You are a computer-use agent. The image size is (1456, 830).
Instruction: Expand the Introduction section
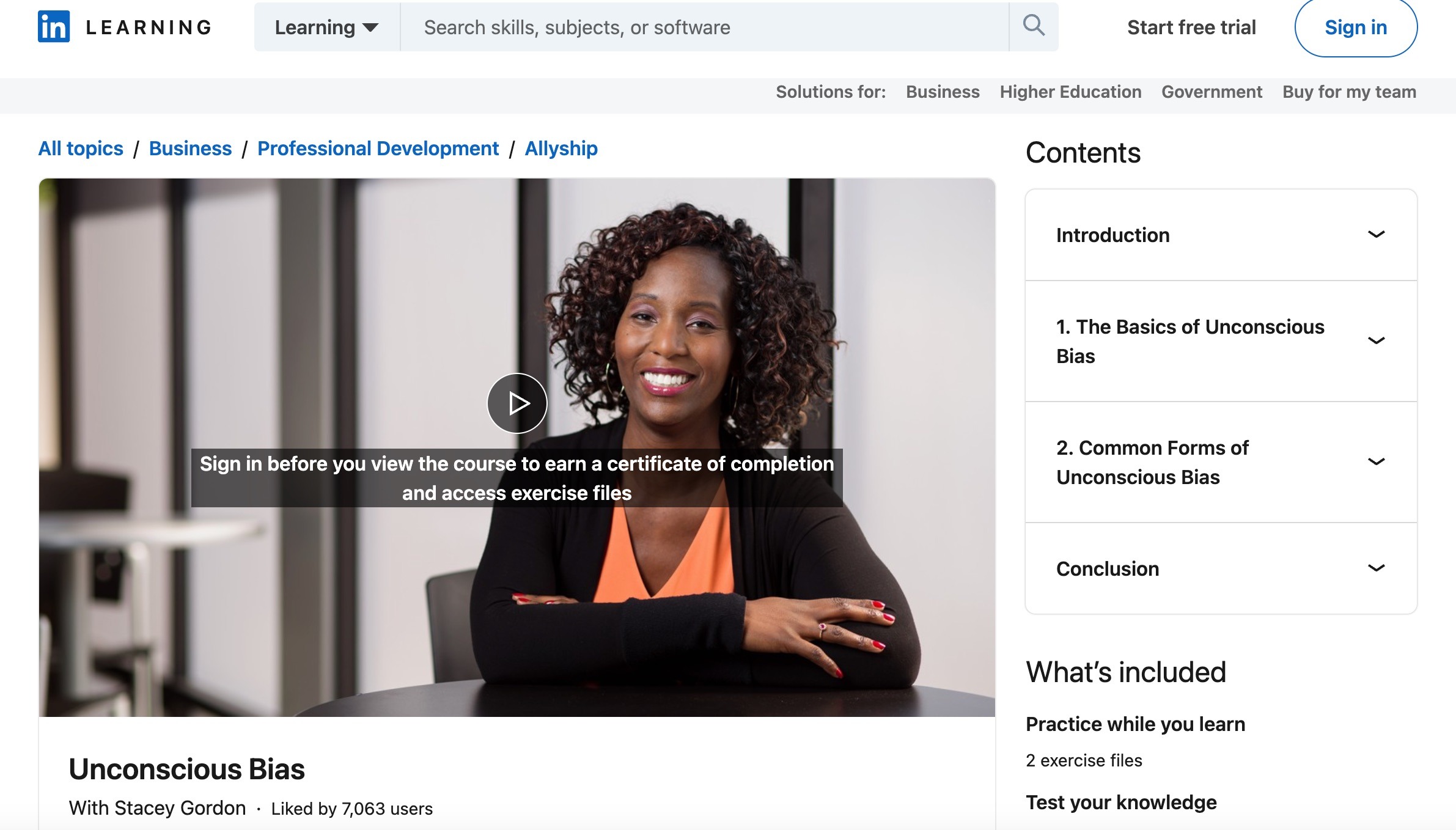[x=1221, y=235]
